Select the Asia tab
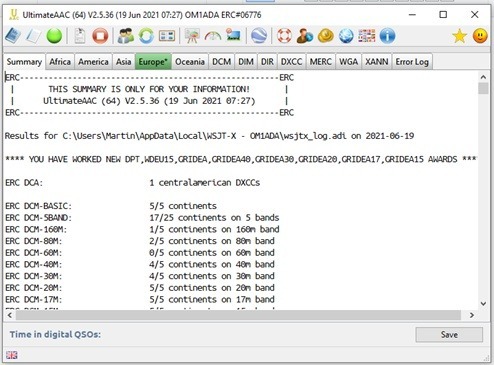 [123, 62]
